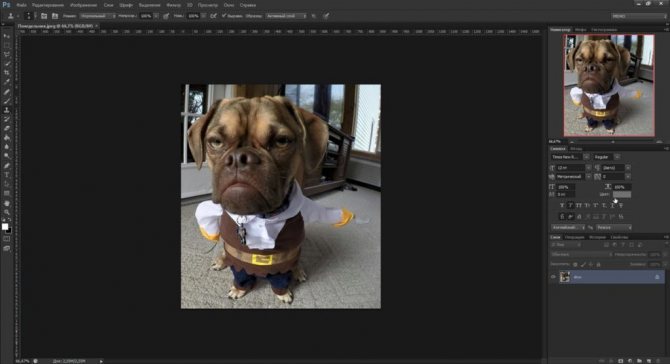Select the Hand tool
This screenshot has height=364, width=670.
[6, 203]
